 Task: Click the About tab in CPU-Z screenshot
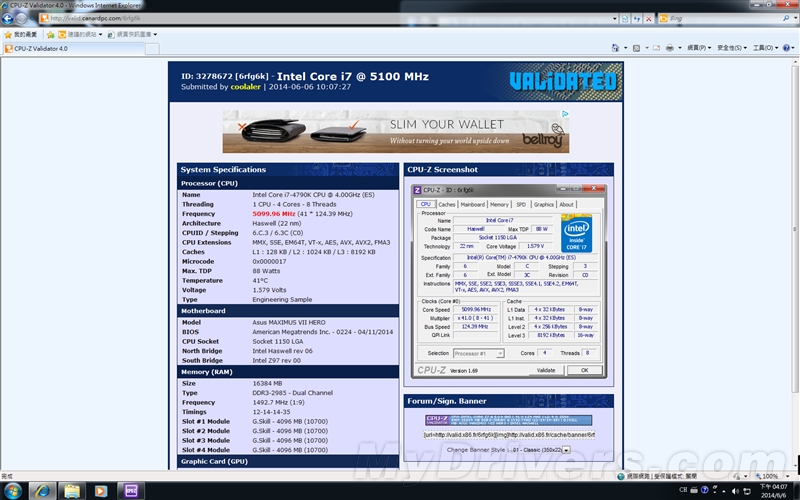(566, 204)
